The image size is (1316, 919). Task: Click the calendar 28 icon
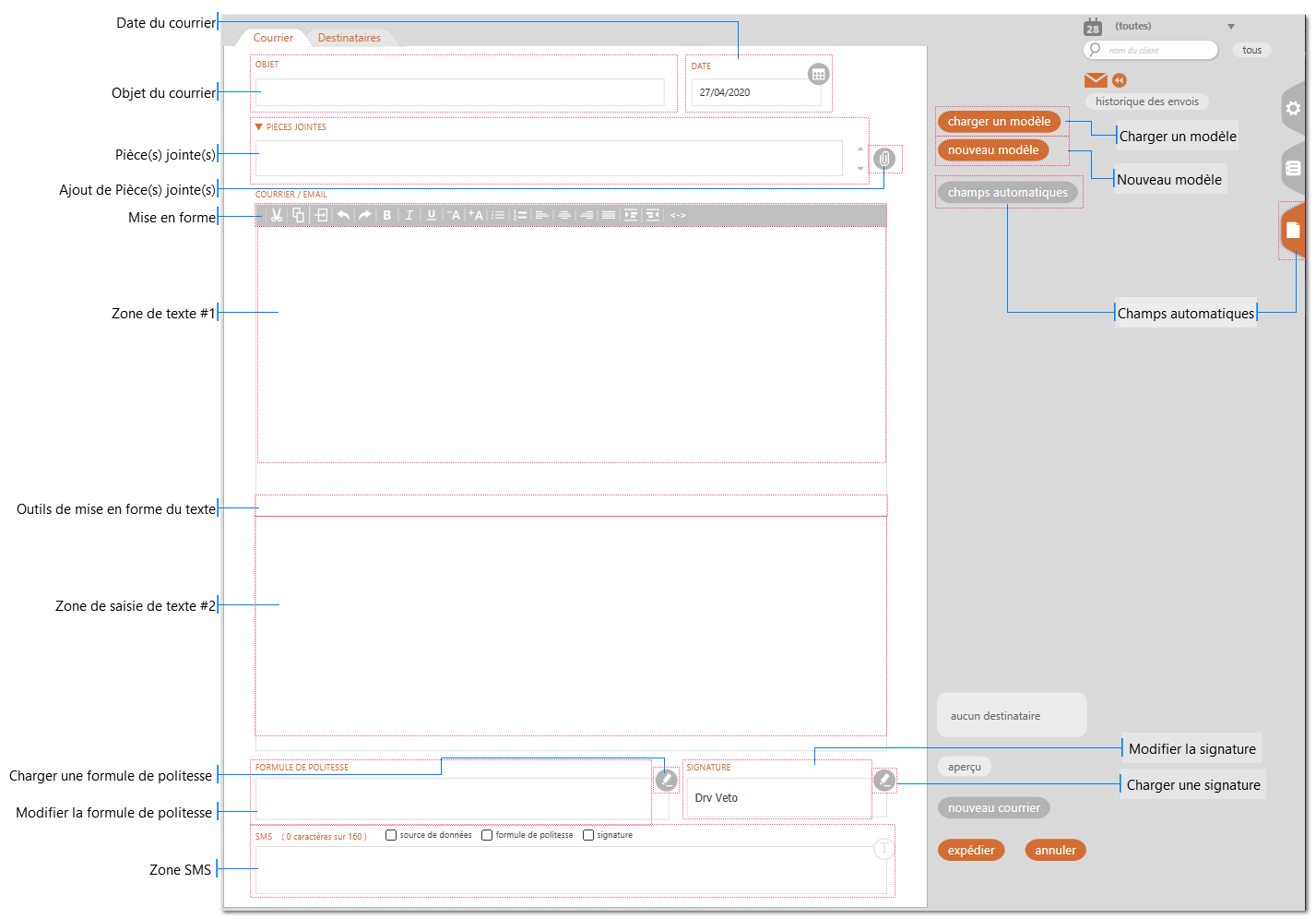pos(1093,27)
